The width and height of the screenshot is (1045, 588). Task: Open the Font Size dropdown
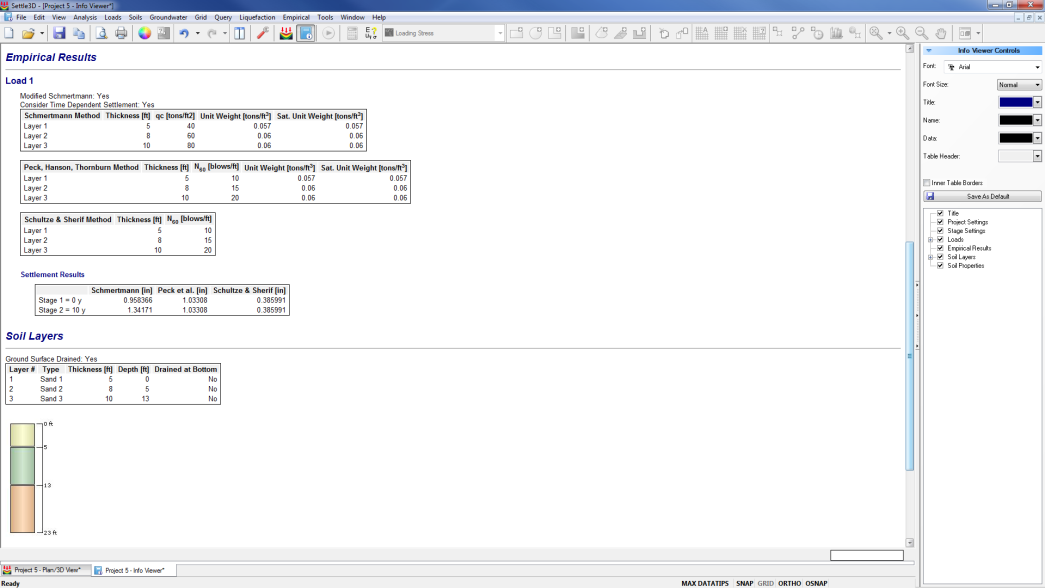pos(1019,83)
